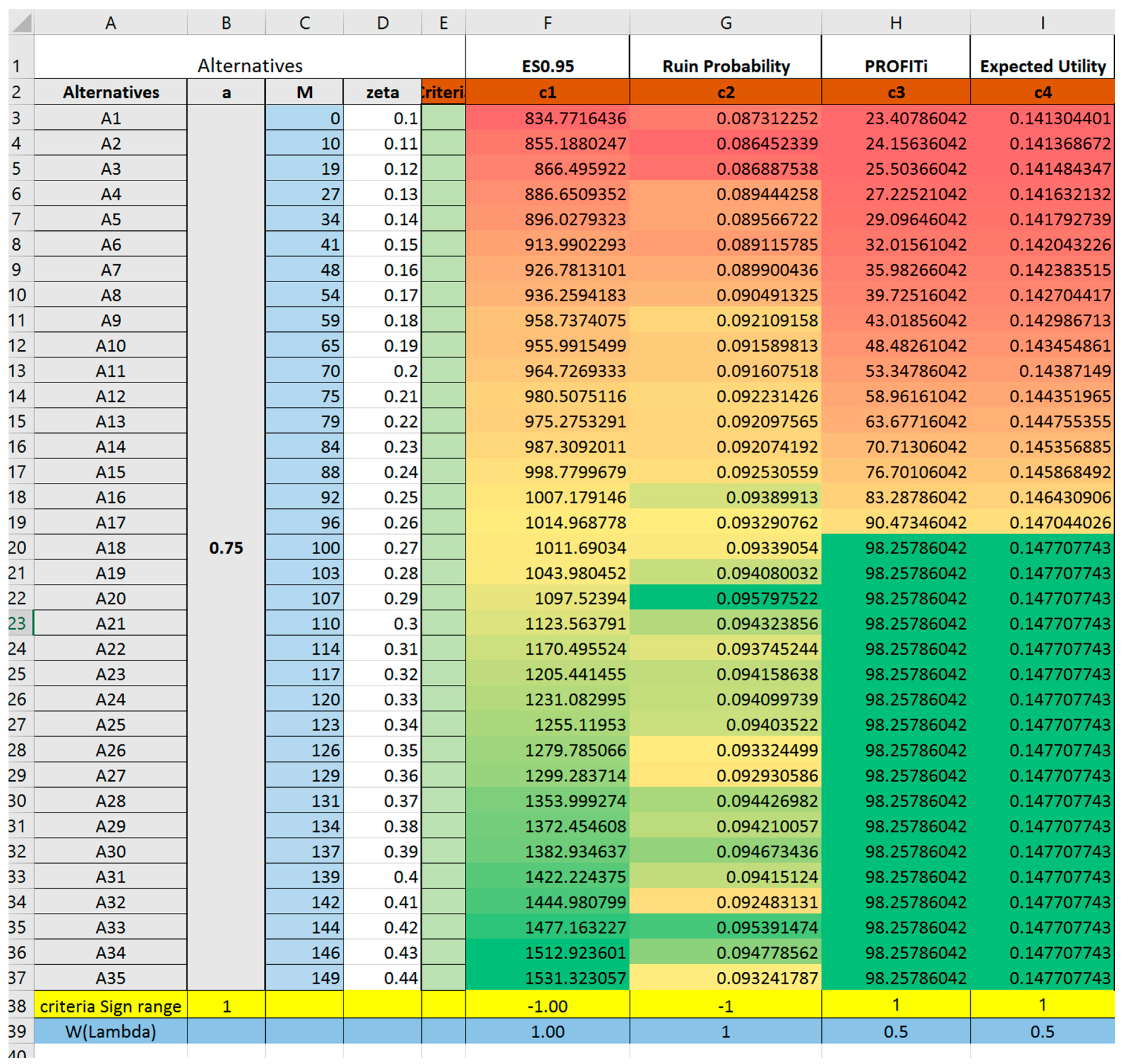The image size is (1121, 1064).
Task: Click the dark green 0.095797522 cell
Action: (725, 598)
